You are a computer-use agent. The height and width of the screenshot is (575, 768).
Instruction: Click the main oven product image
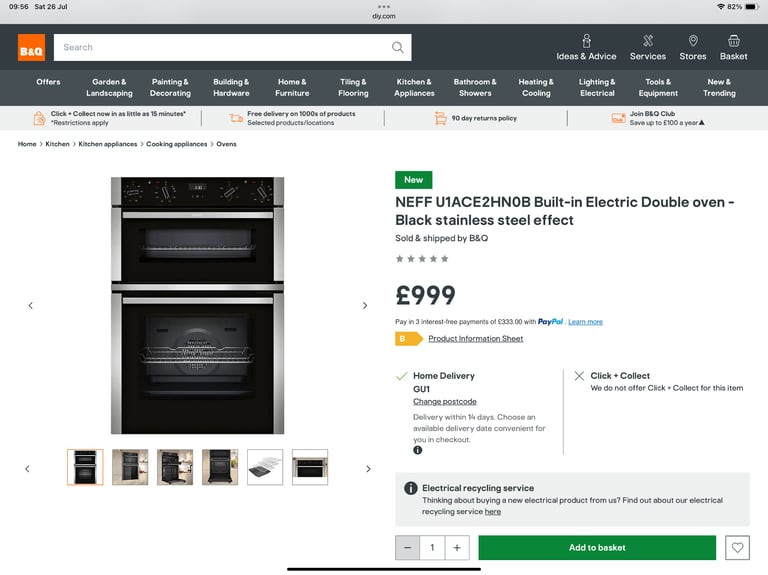[x=197, y=306]
